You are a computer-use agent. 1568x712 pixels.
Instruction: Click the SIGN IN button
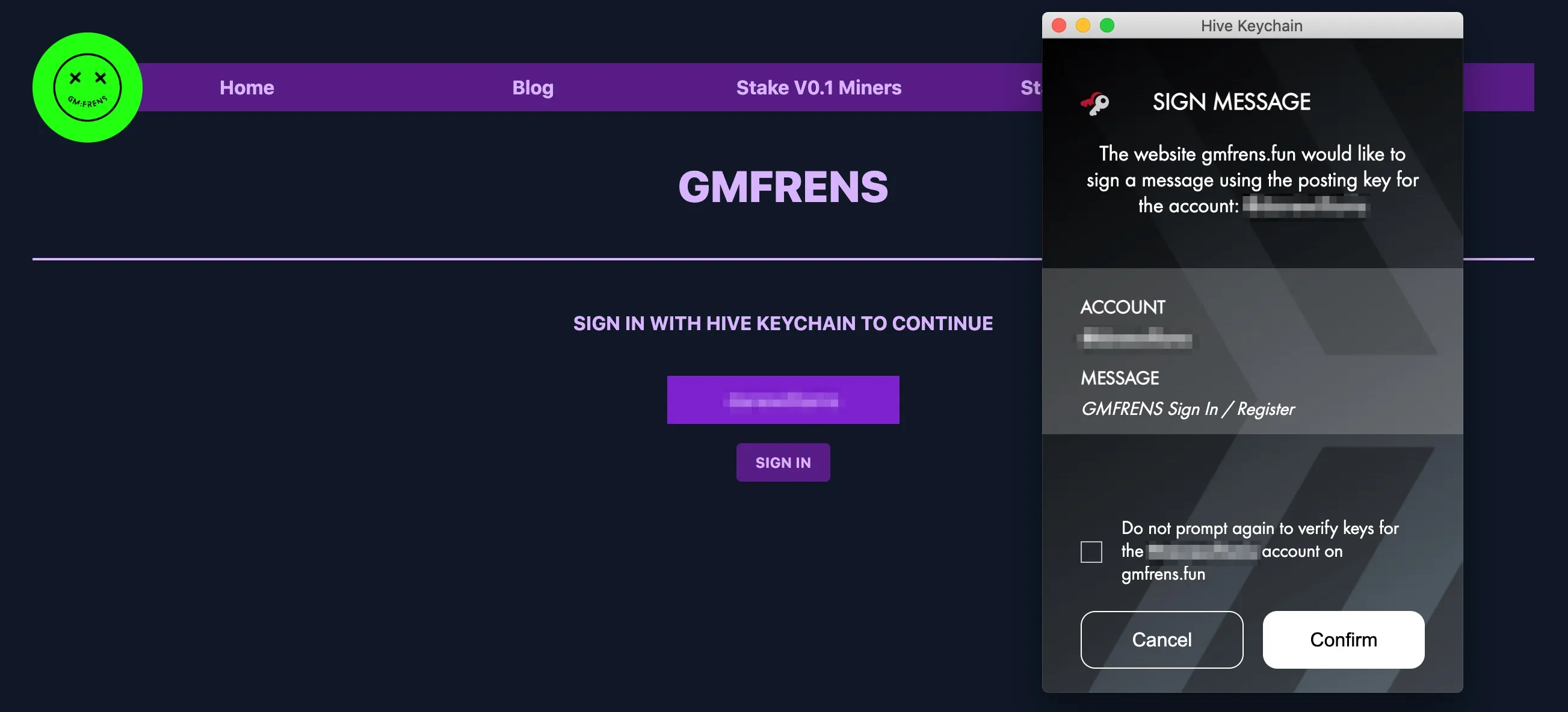[783, 462]
